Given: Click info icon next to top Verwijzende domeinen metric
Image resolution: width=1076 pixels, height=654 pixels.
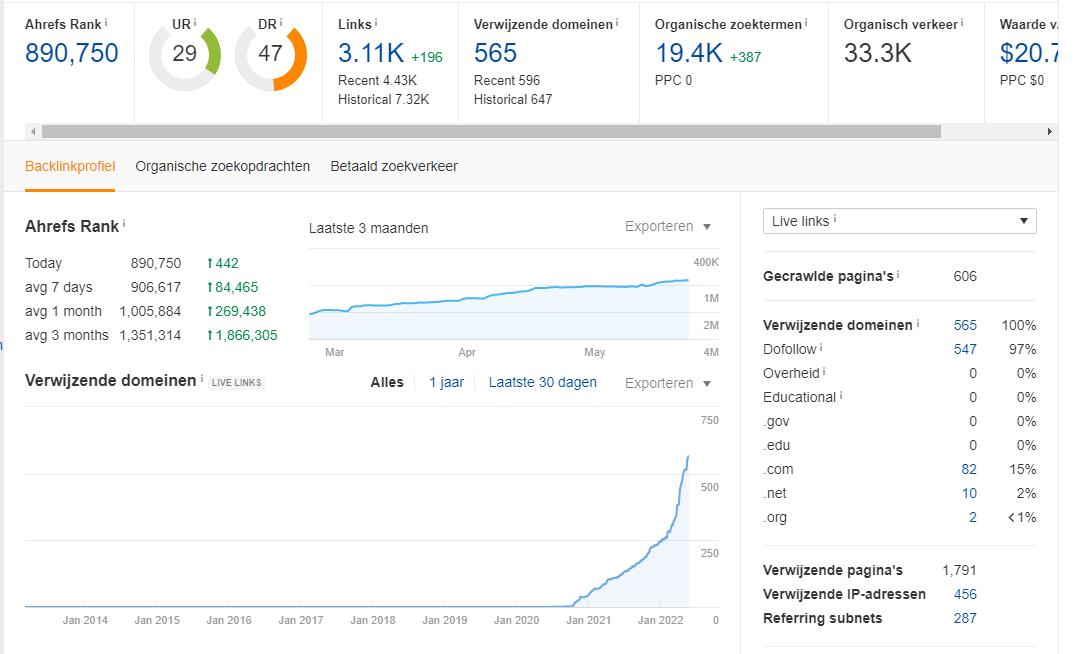Looking at the screenshot, I should point(617,22).
